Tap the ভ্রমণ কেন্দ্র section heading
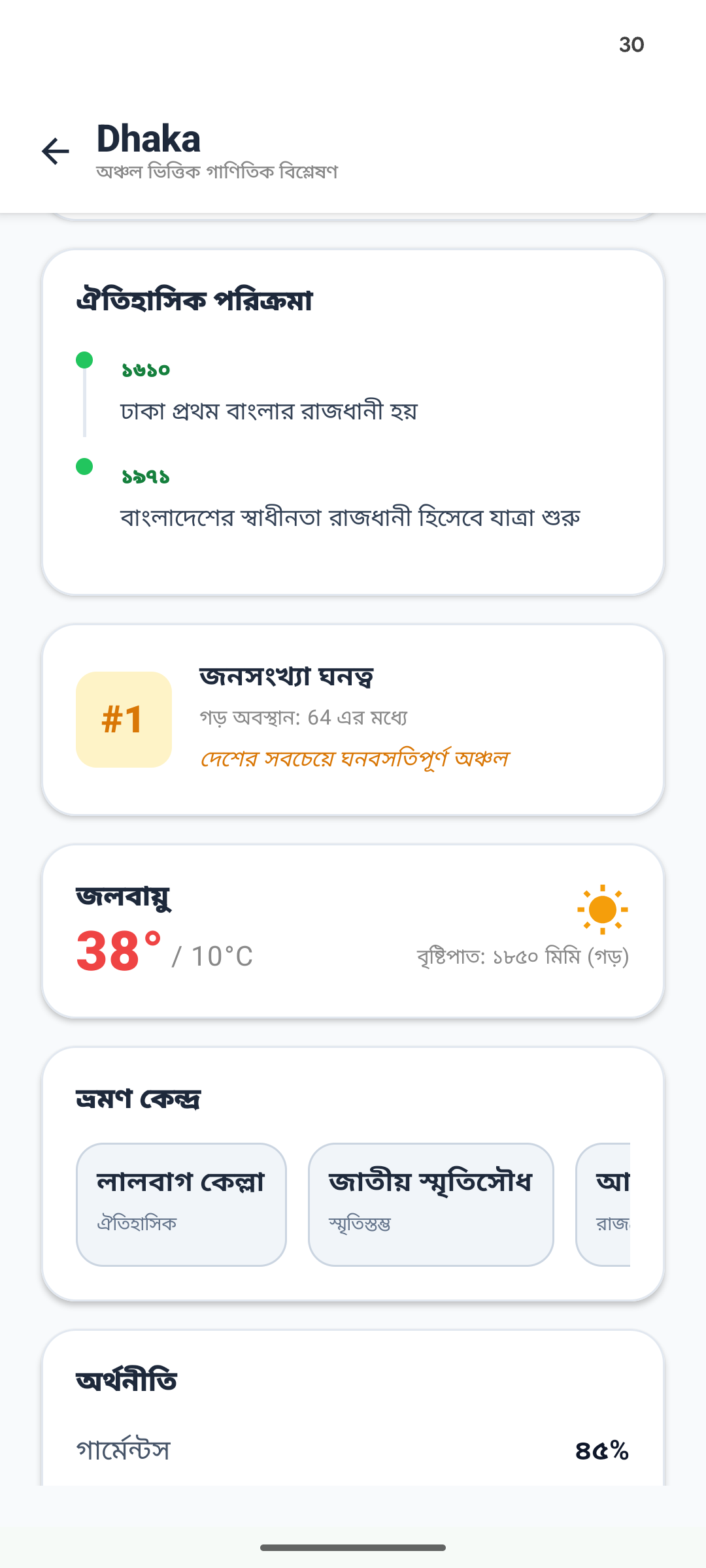706x1568 pixels. click(139, 1099)
